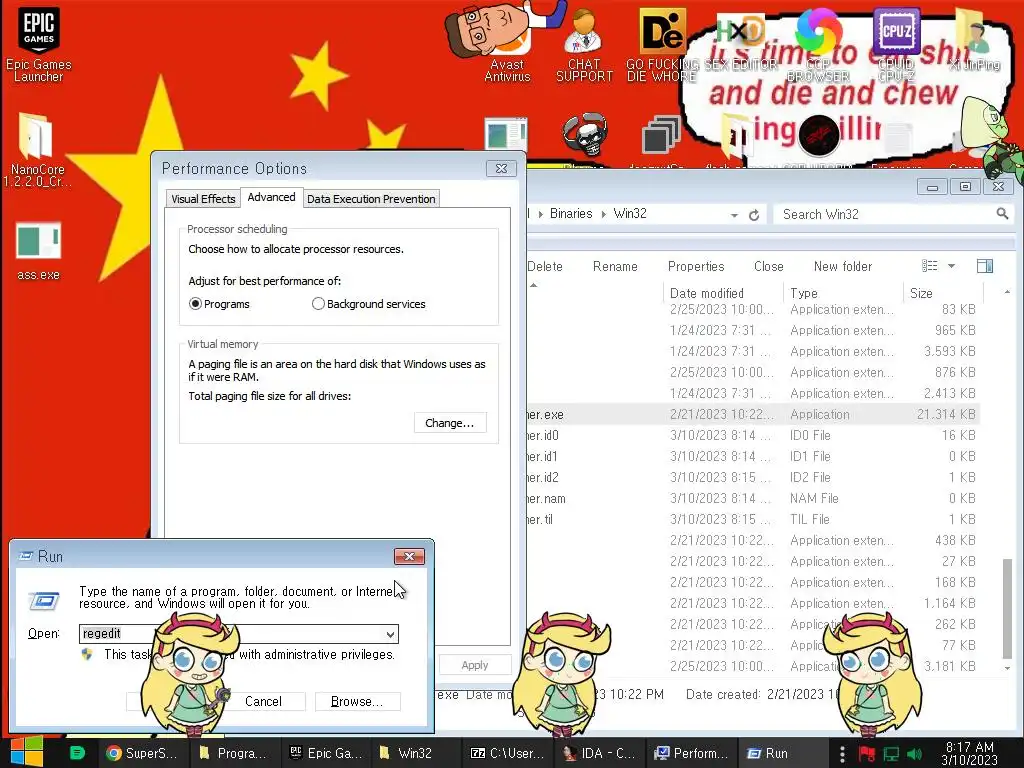This screenshot has height=768, width=1024.
Task: Switch to Epic Ga... taskbar item
Action: pyautogui.click(x=325, y=753)
